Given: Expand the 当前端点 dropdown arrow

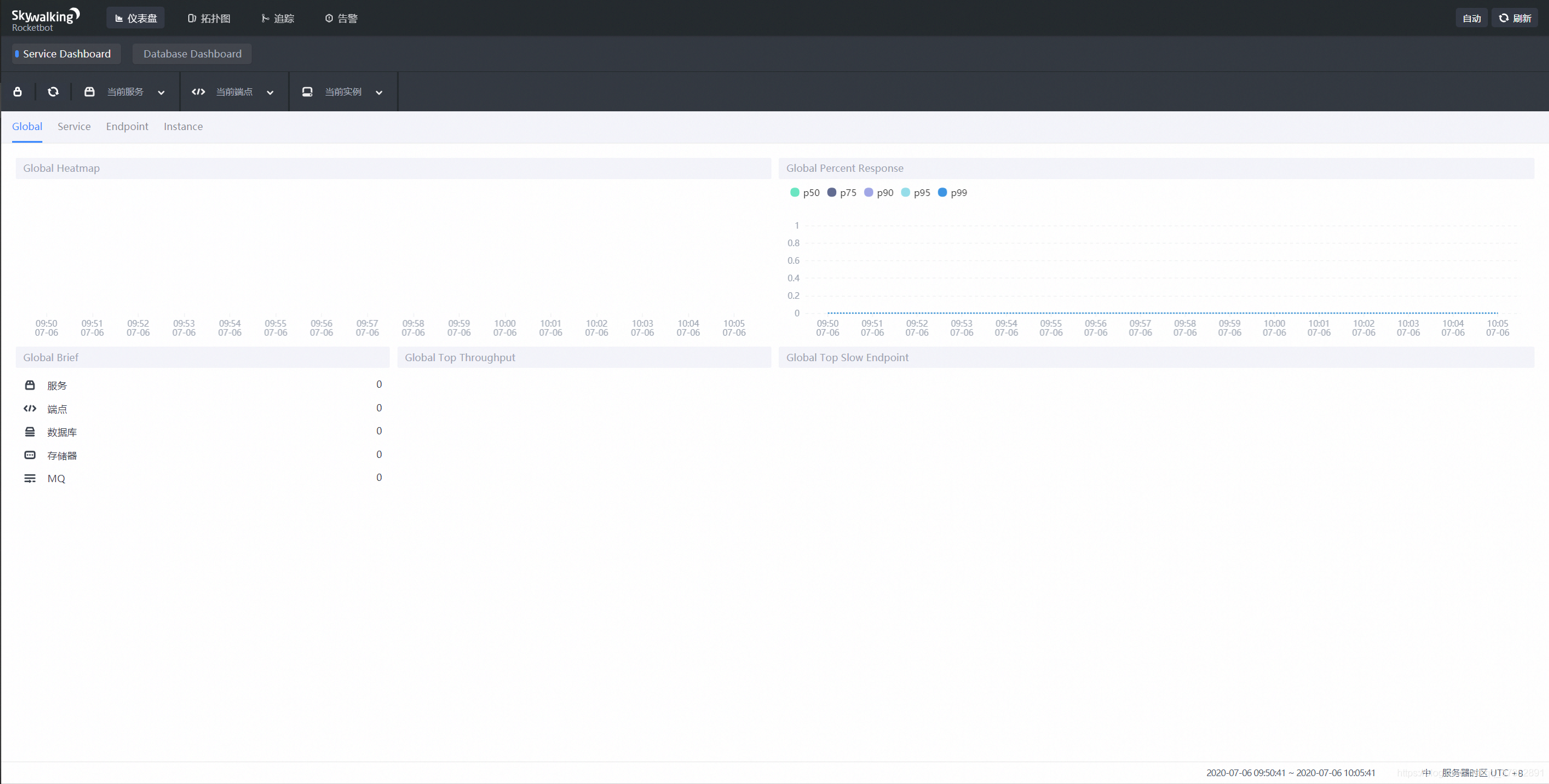Looking at the screenshot, I should [x=270, y=93].
